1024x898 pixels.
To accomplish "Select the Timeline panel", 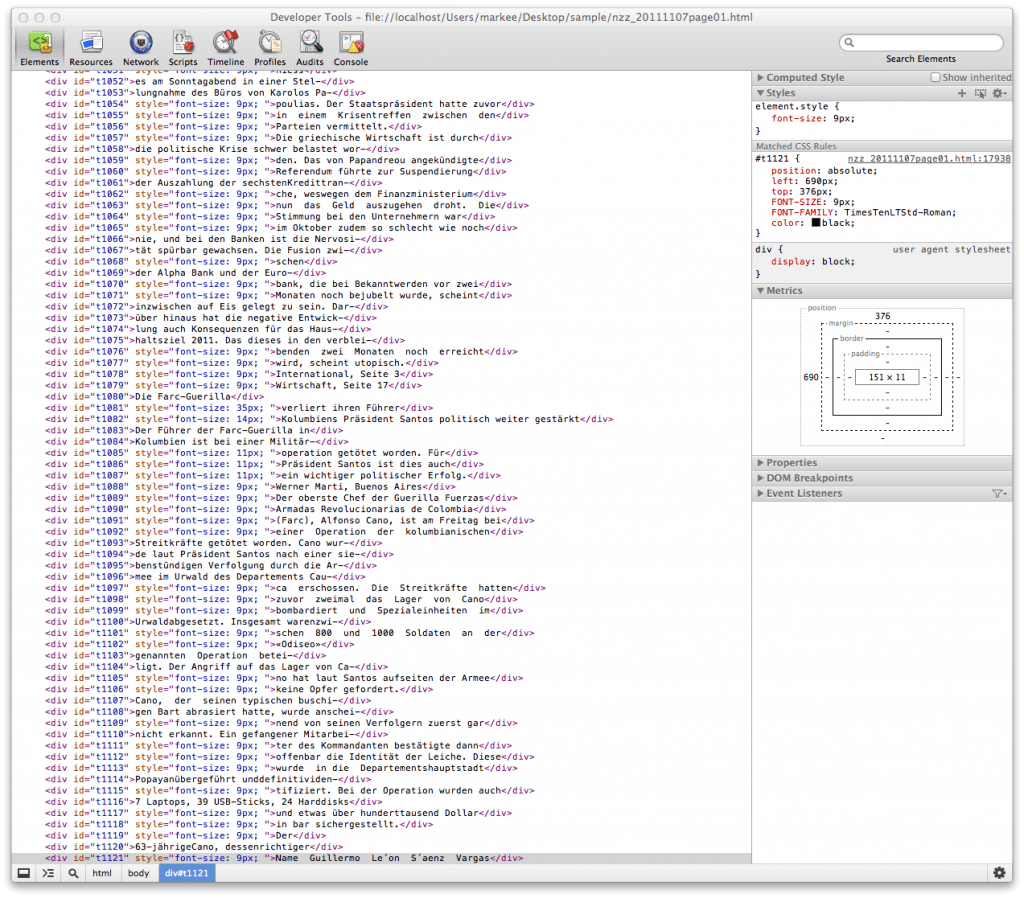I will click(226, 47).
